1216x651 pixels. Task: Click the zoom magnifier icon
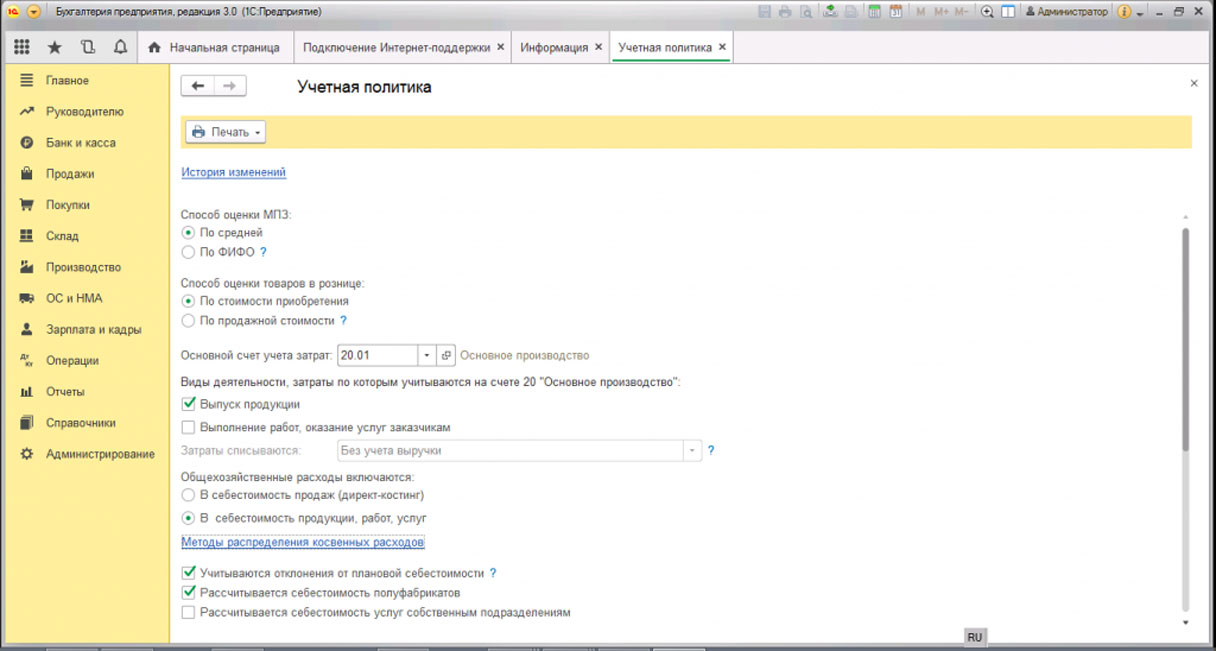click(x=987, y=12)
